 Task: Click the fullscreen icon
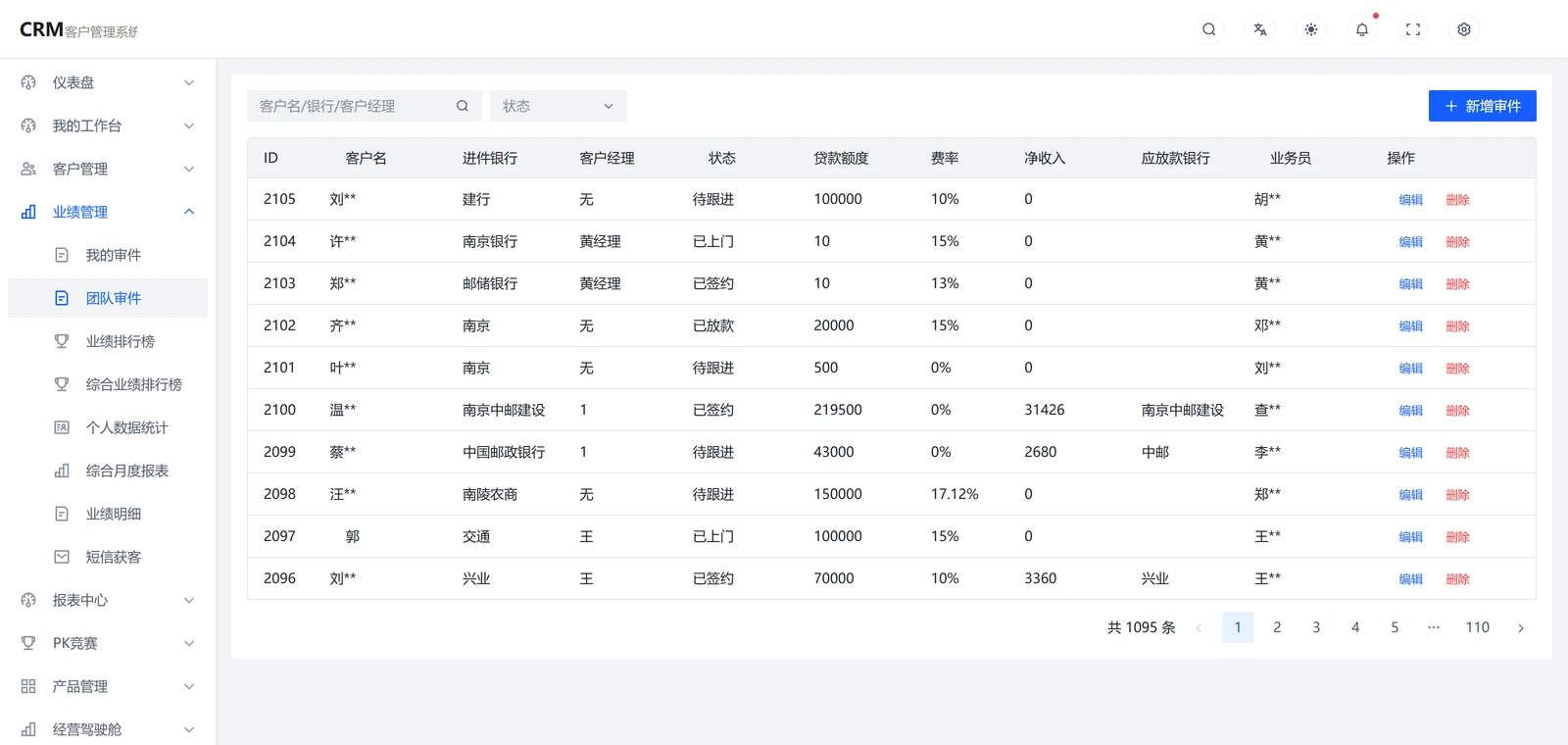(1413, 29)
